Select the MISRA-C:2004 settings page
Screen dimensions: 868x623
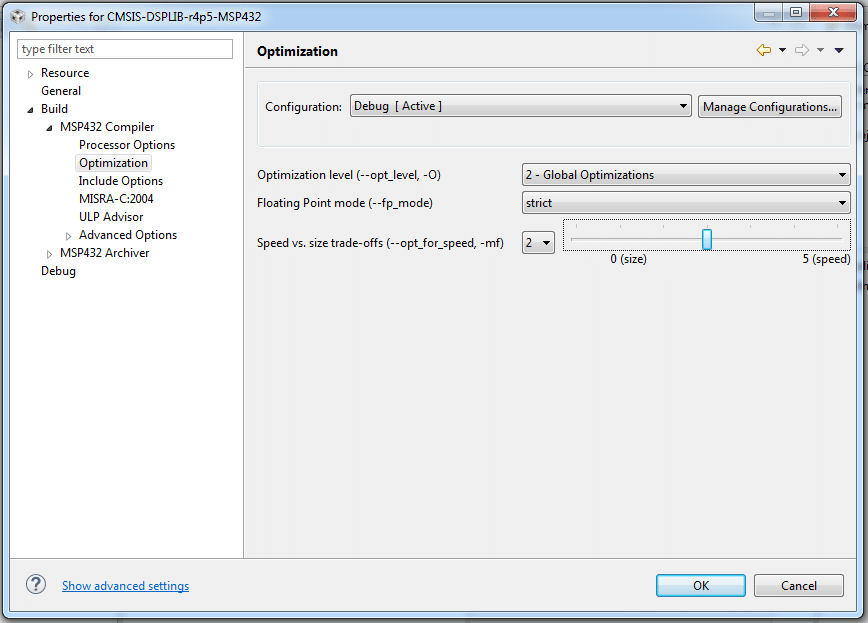point(115,198)
